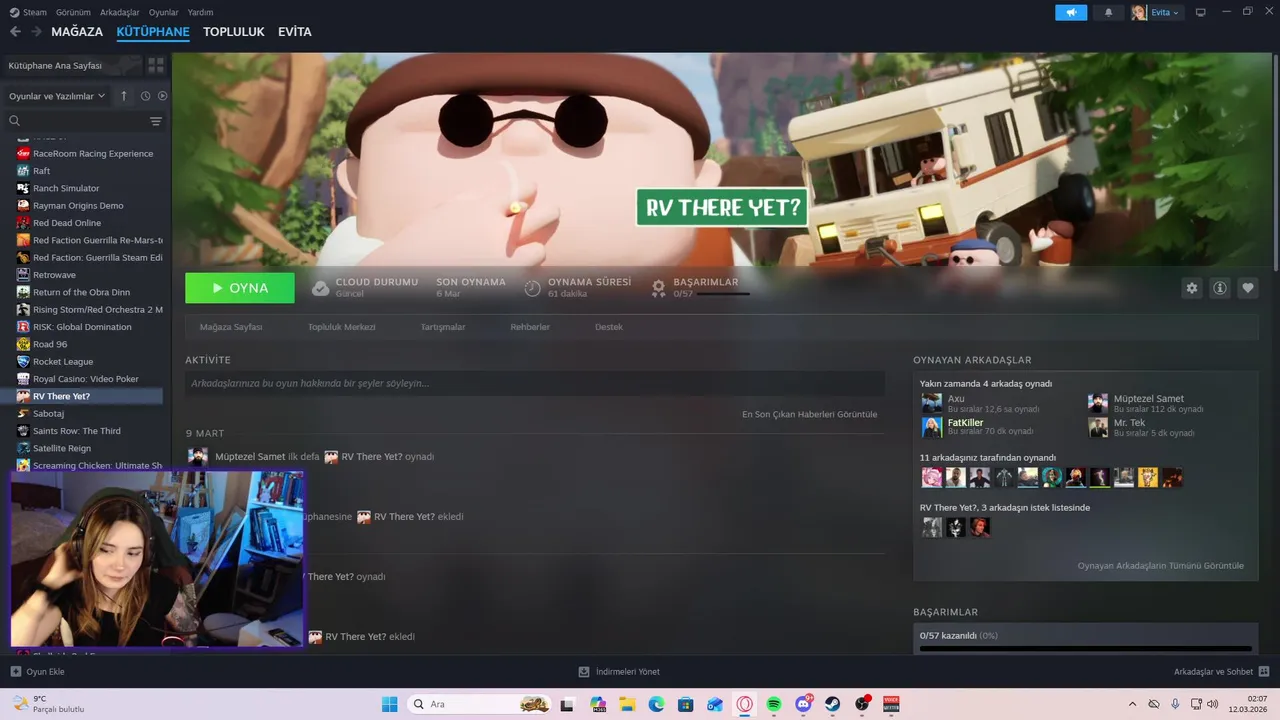The image size is (1280, 720).
Task: Open the announcements megaphone button
Action: pos(1070,12)
